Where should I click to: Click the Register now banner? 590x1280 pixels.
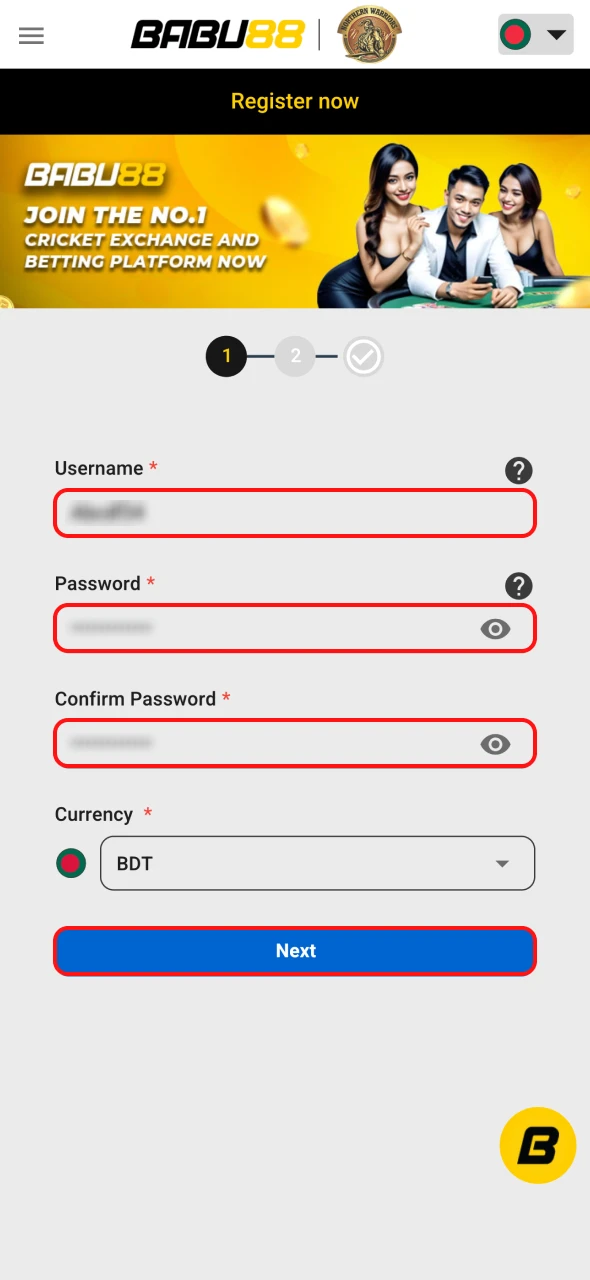[x=295, y=101]
